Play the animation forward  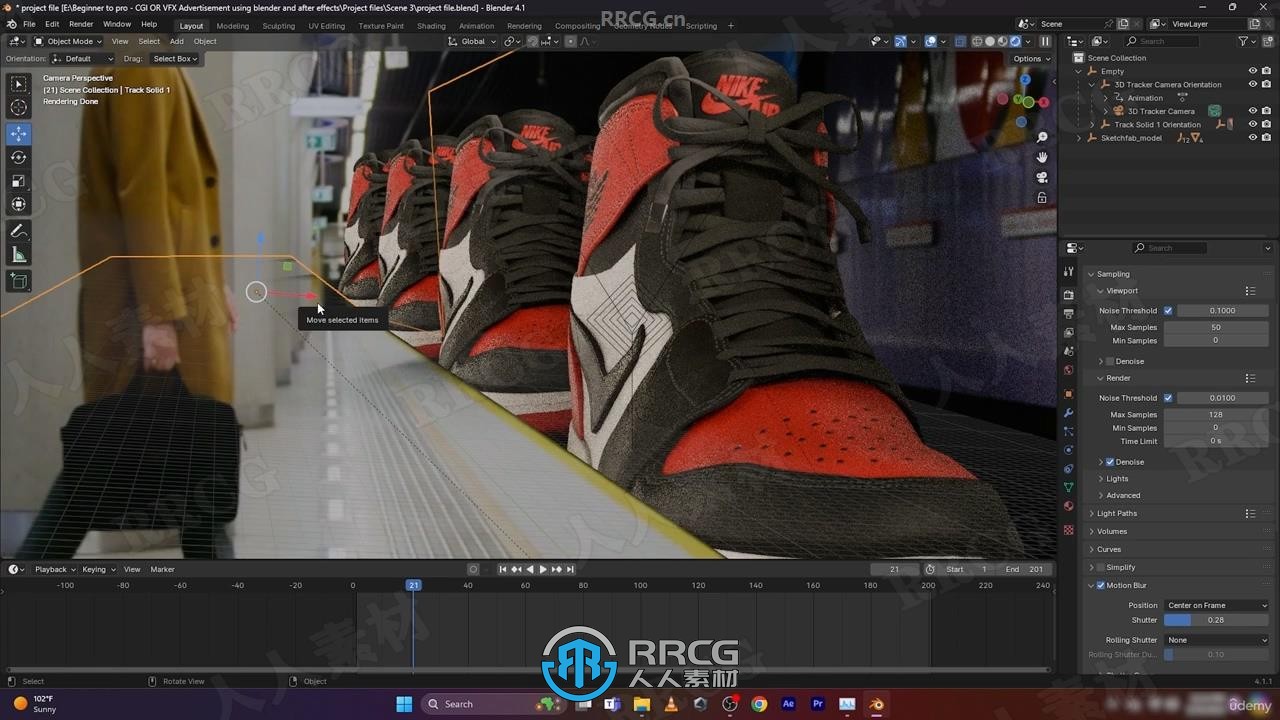click(x=543, y=569)
